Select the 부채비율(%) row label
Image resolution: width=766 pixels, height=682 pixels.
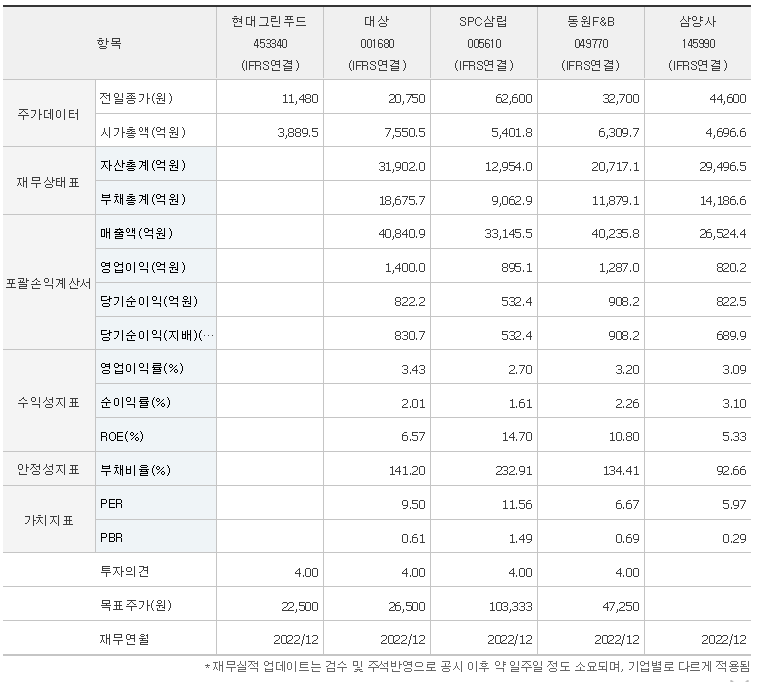[x=135, y=470]
